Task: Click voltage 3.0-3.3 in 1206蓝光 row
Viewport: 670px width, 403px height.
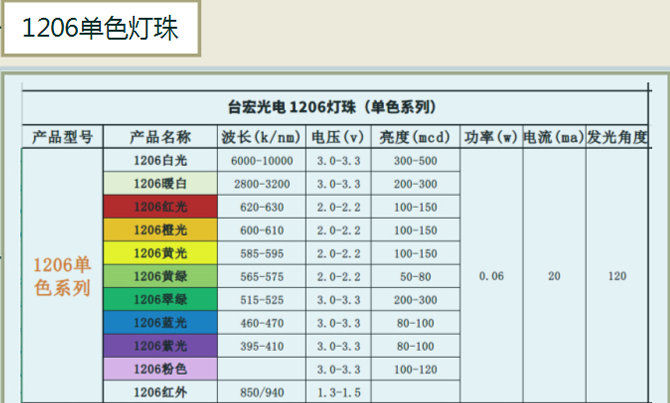Action: pyautogui.click(x=338, y=322)
